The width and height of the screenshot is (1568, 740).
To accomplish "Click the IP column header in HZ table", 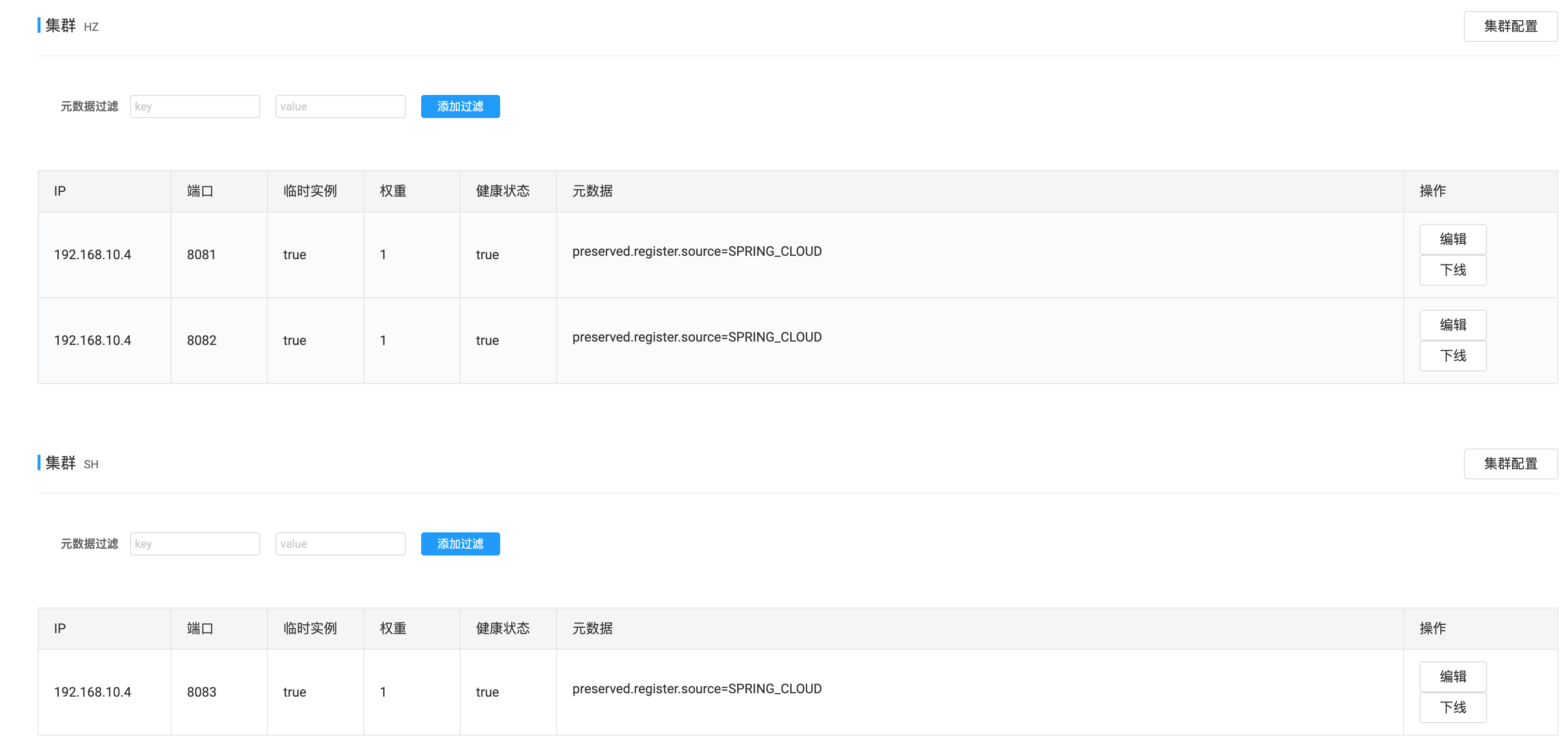I will coord(60,191).
